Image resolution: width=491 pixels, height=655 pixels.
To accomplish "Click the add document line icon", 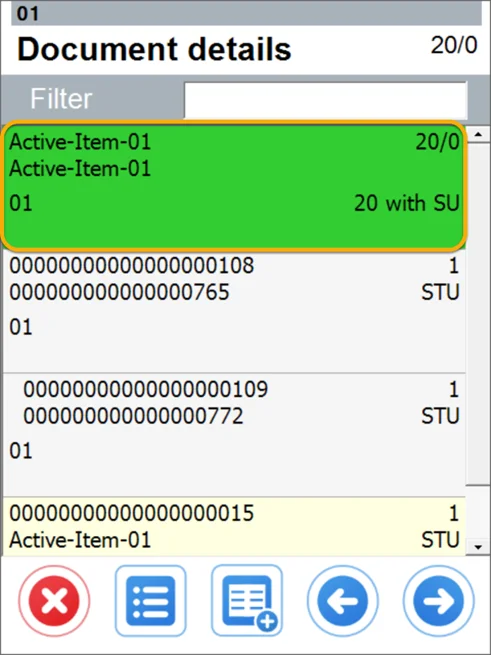I will tap(247, 601).
